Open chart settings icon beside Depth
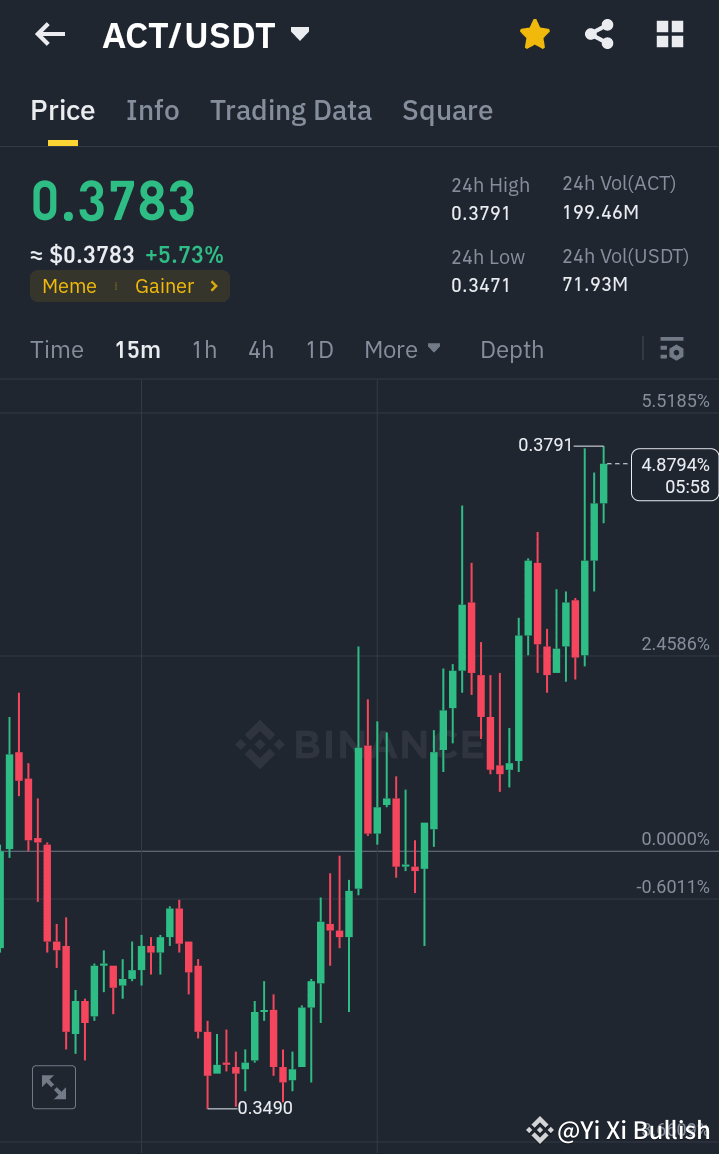 point(671,349)
